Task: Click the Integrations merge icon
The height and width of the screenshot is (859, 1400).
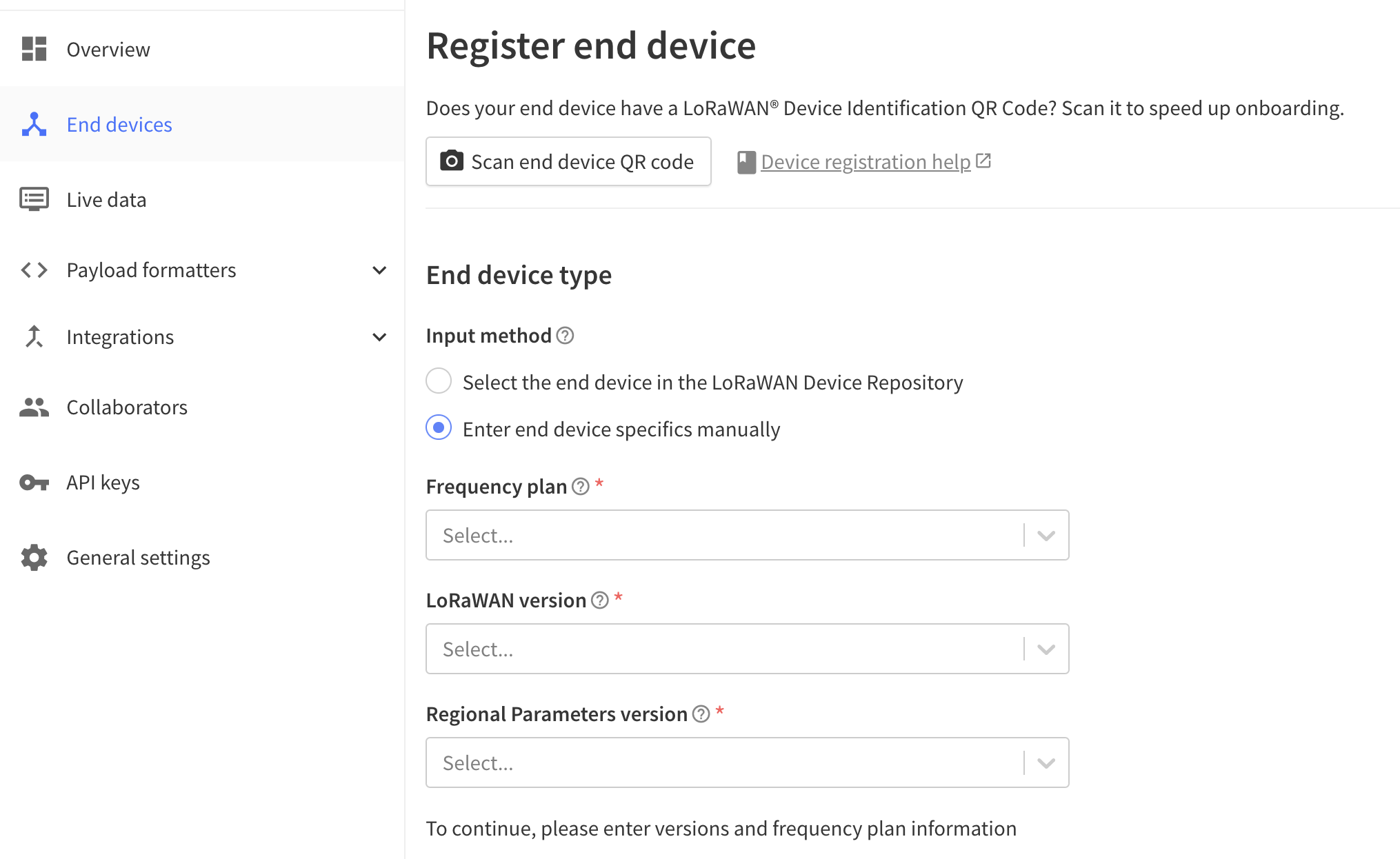Action: tap(34, 336)
